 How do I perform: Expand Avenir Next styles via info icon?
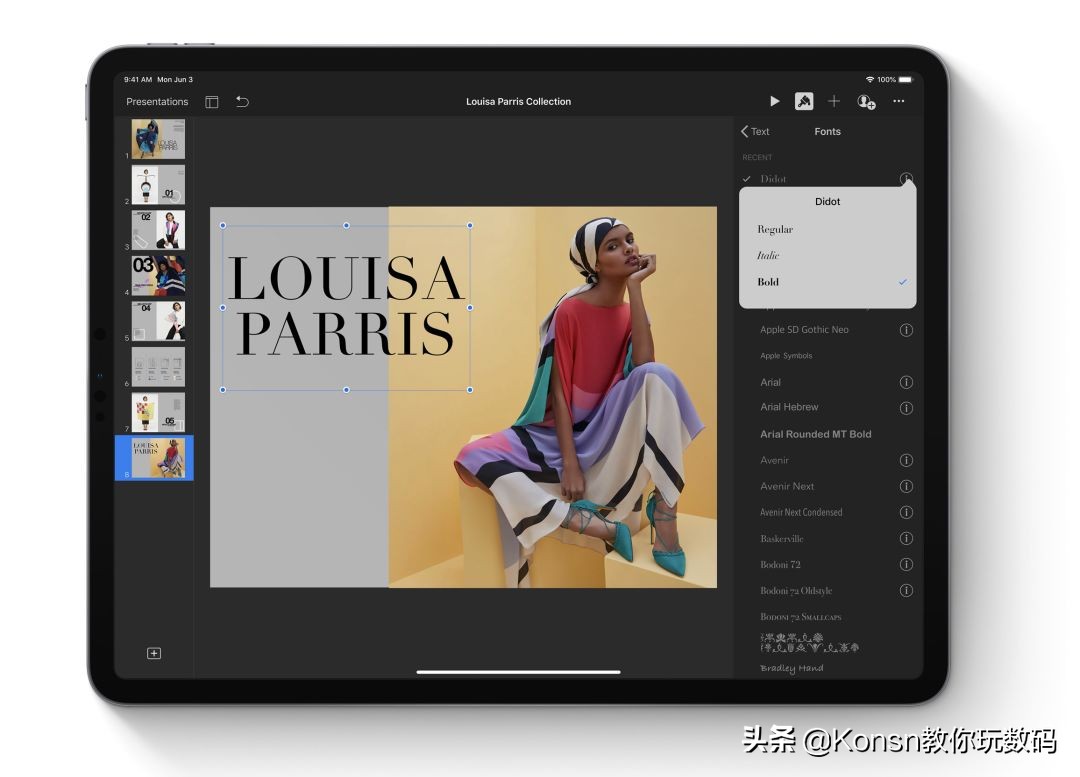point(906,486)
